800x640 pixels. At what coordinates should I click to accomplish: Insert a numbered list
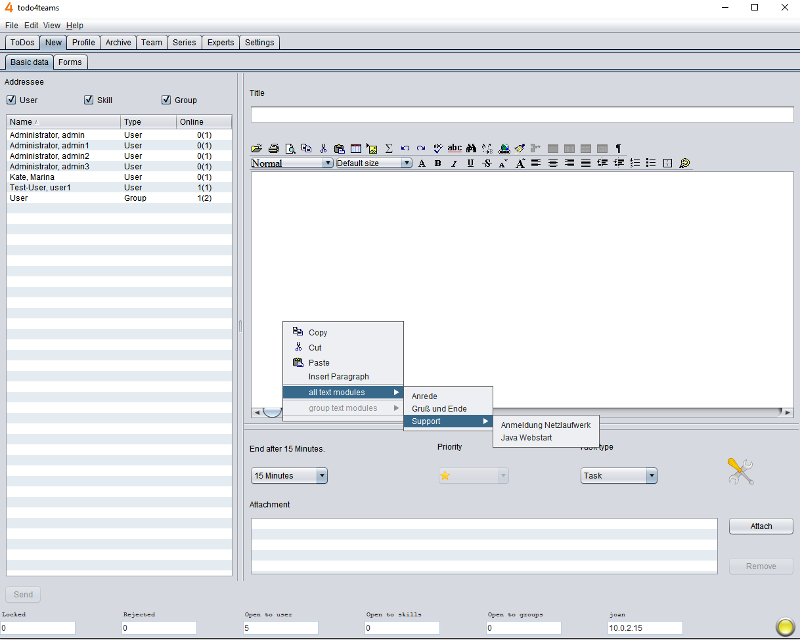click(x=635, y=163)
